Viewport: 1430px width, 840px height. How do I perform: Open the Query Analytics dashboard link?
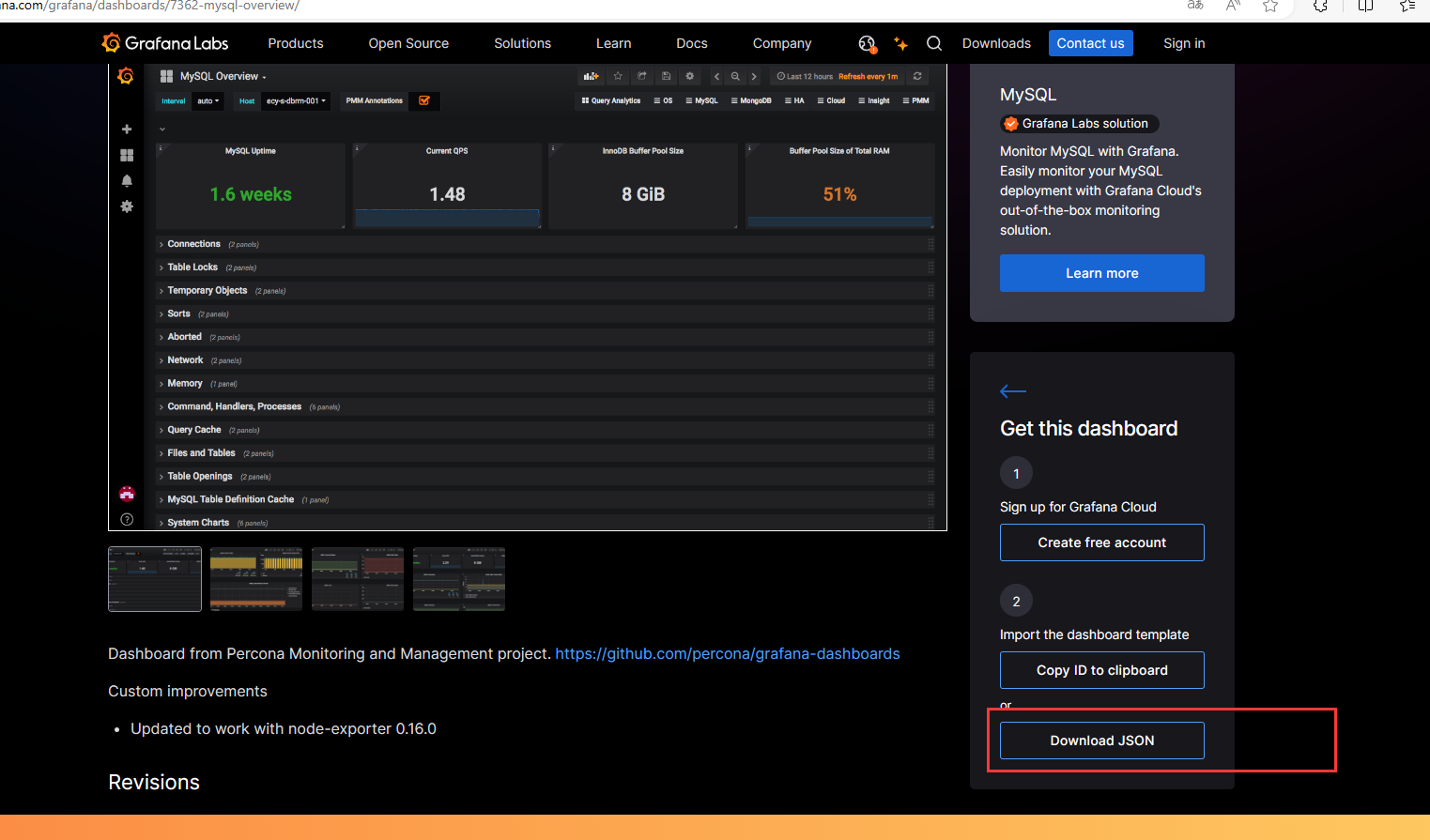(x=611, y=100)
